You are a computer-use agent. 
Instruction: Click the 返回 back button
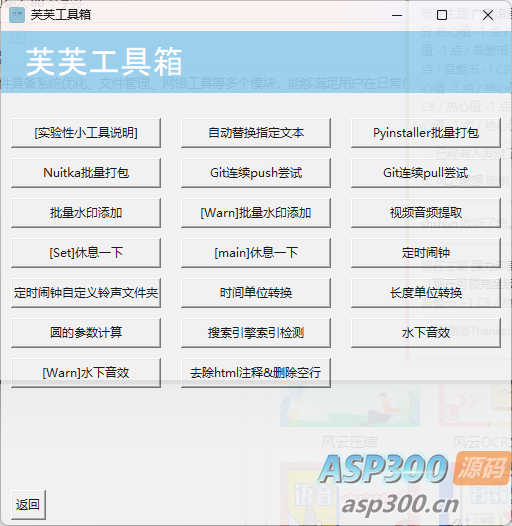click(28, 505)
